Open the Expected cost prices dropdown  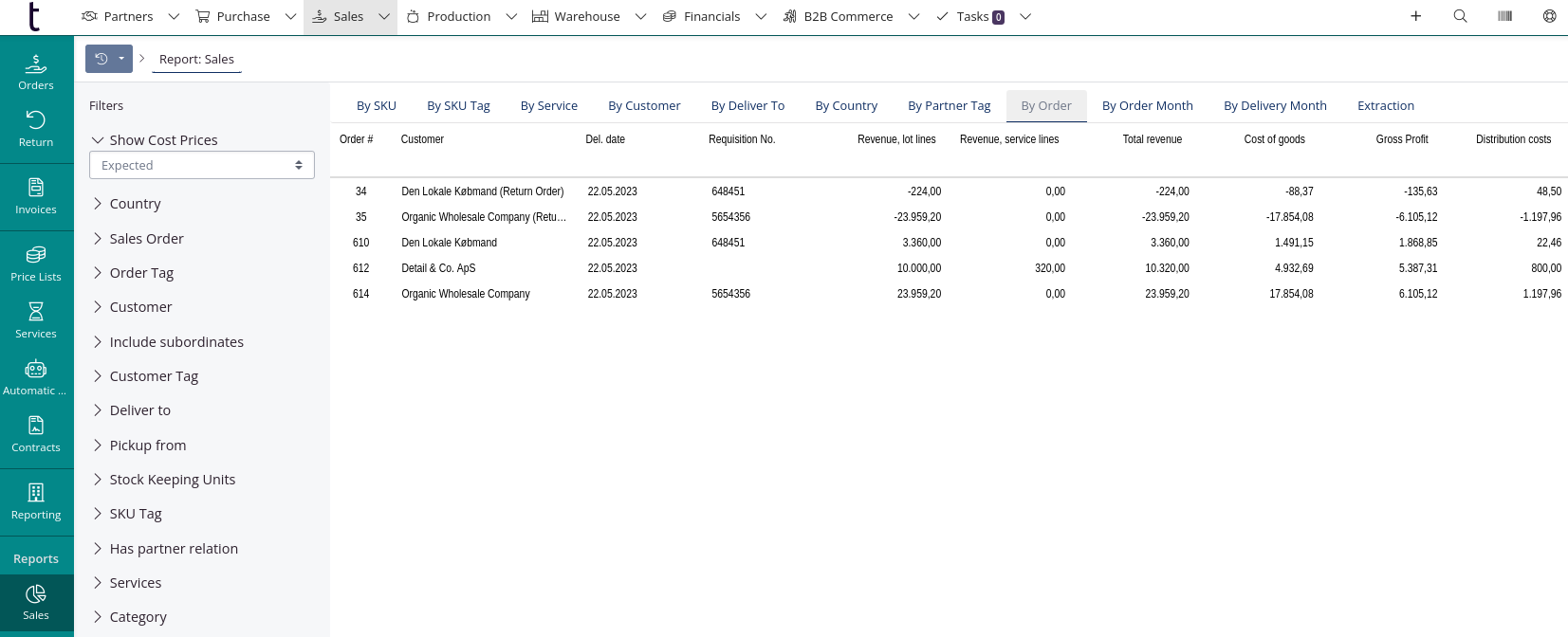coord(201,165)
